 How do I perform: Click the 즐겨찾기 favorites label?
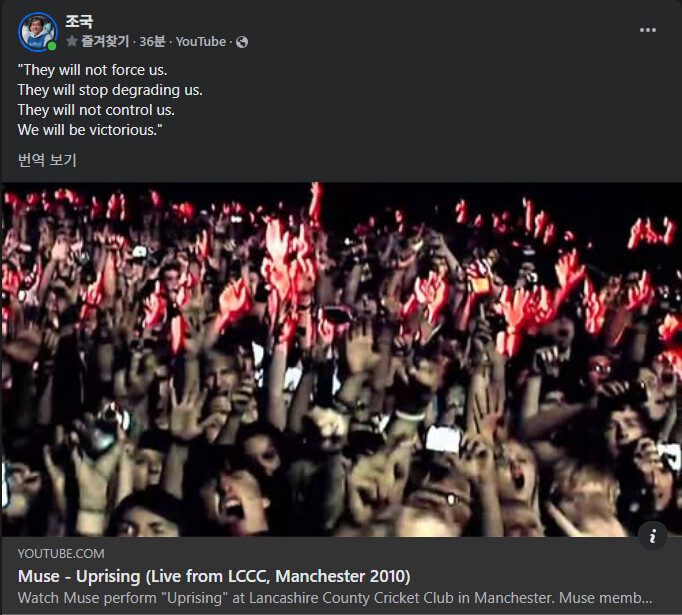[x=105, y=41]
